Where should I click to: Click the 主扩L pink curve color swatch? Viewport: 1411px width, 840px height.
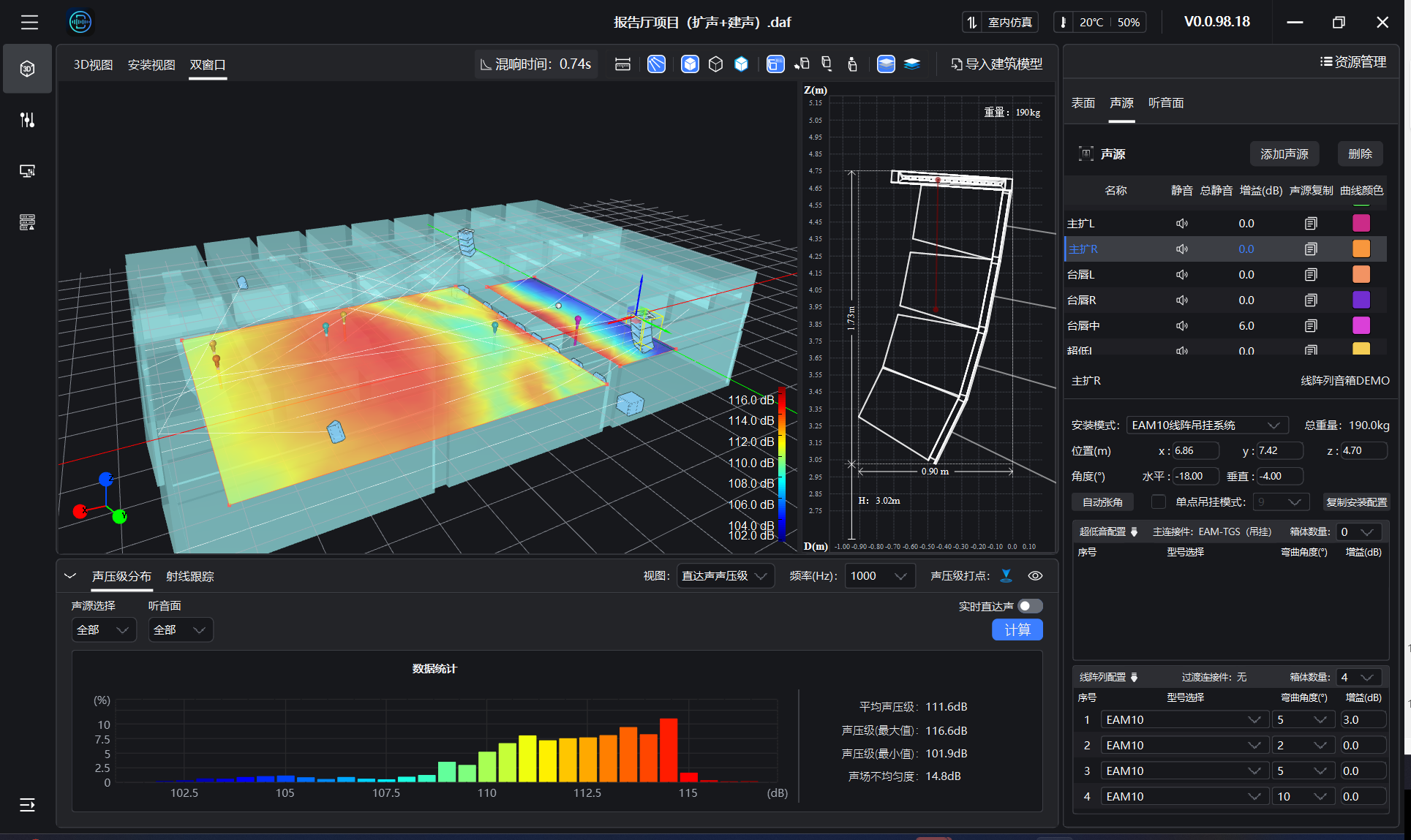point(1361,224)
